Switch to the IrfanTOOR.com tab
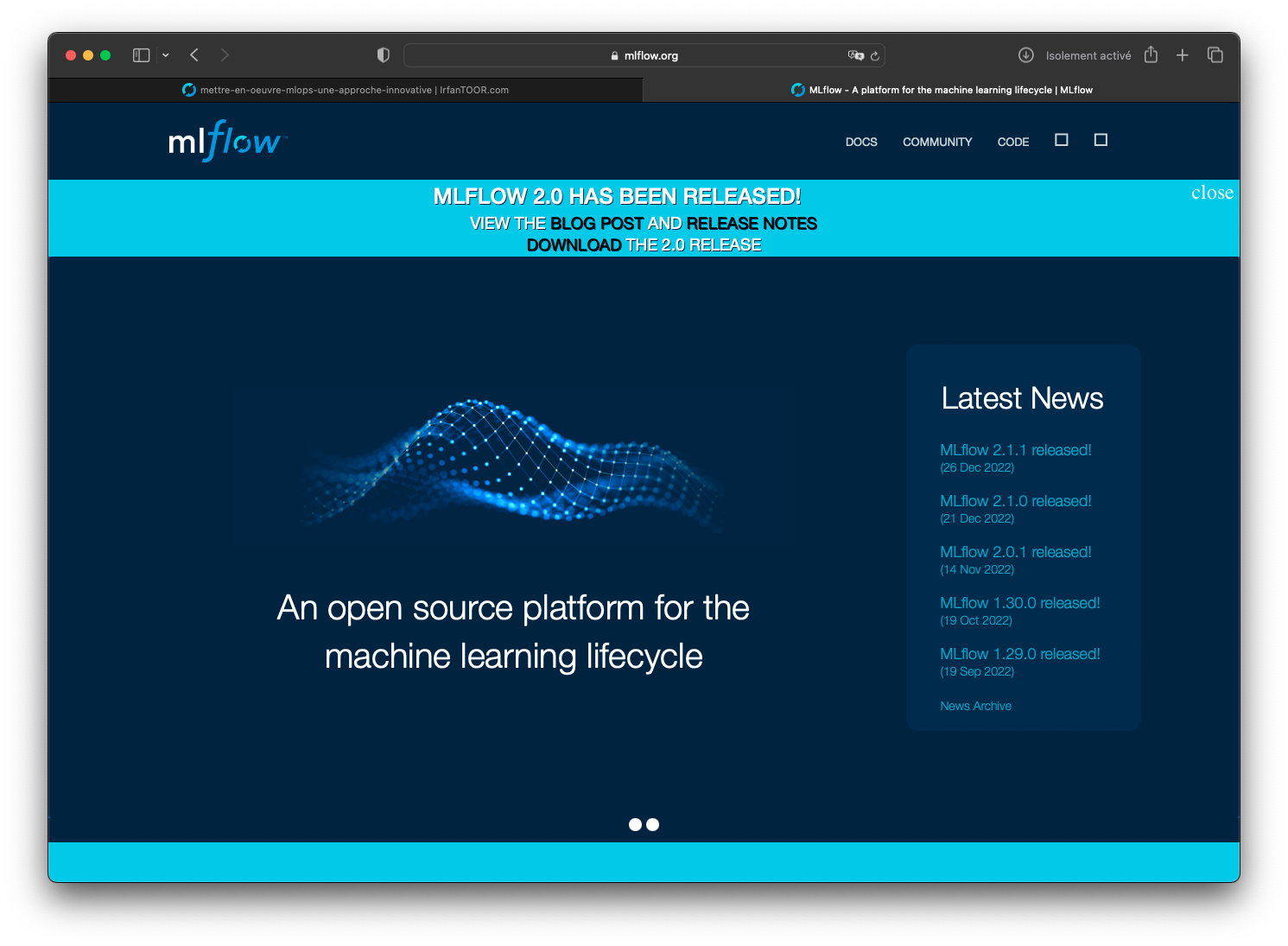The height and width of the screenshot is (946, 1288). click(346, 90)
